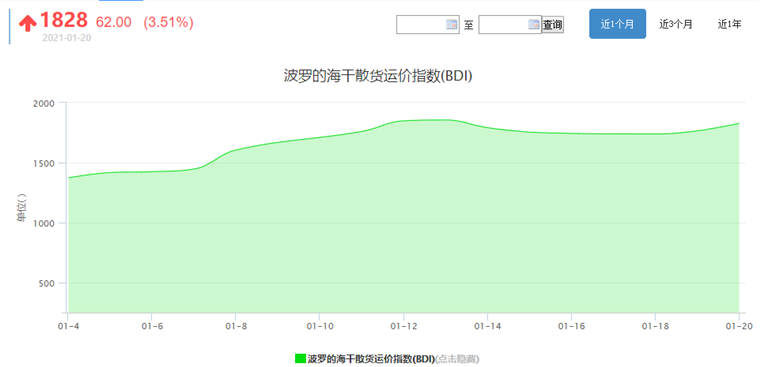Click the end date input field
Image resolution: width=760 pixels, height=367 pixels.
510,24
